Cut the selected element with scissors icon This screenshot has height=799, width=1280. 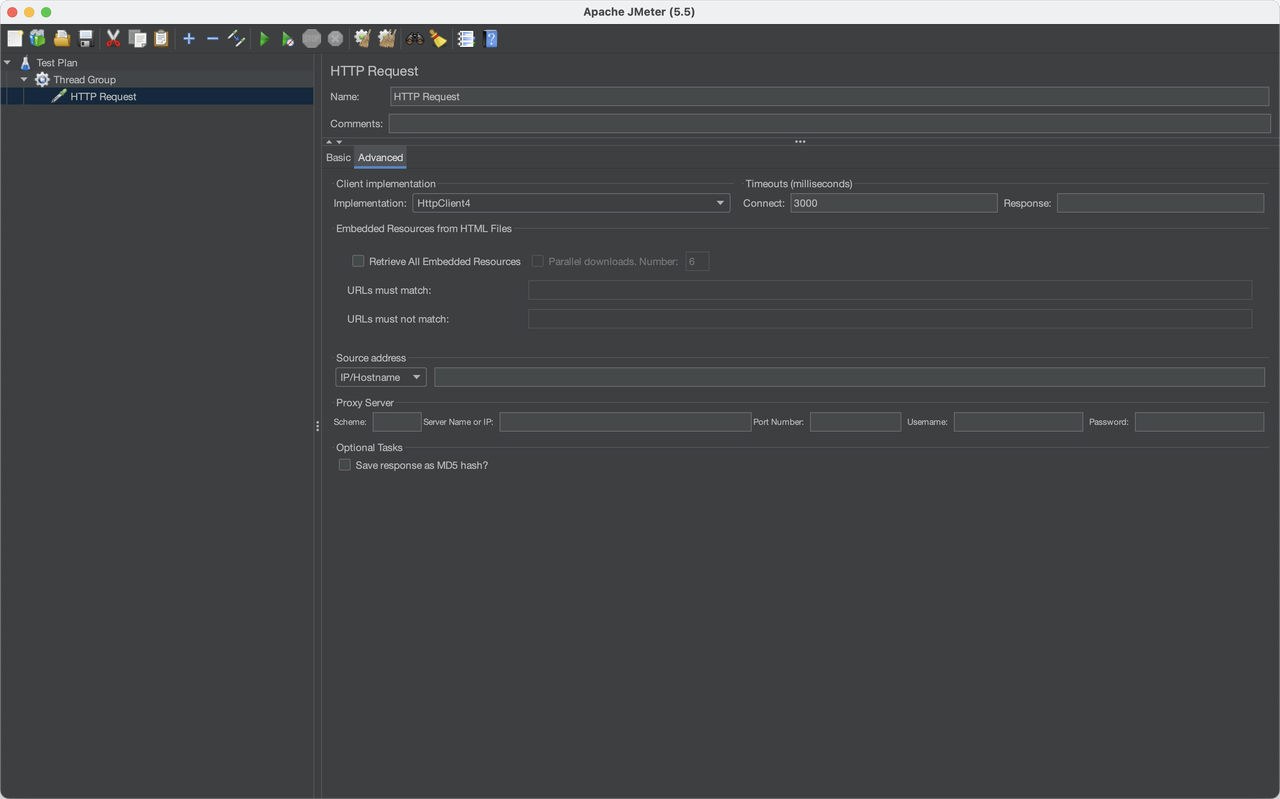click(112, 38)
